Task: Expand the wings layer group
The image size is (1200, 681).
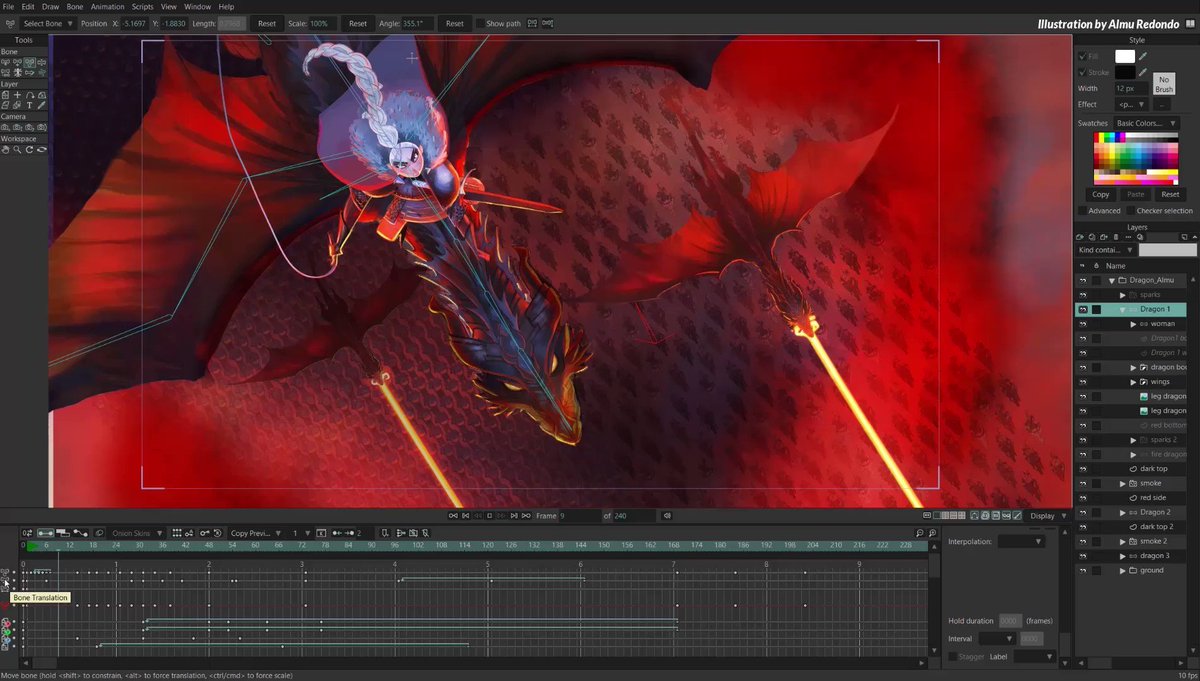Action: (1133, 382)
